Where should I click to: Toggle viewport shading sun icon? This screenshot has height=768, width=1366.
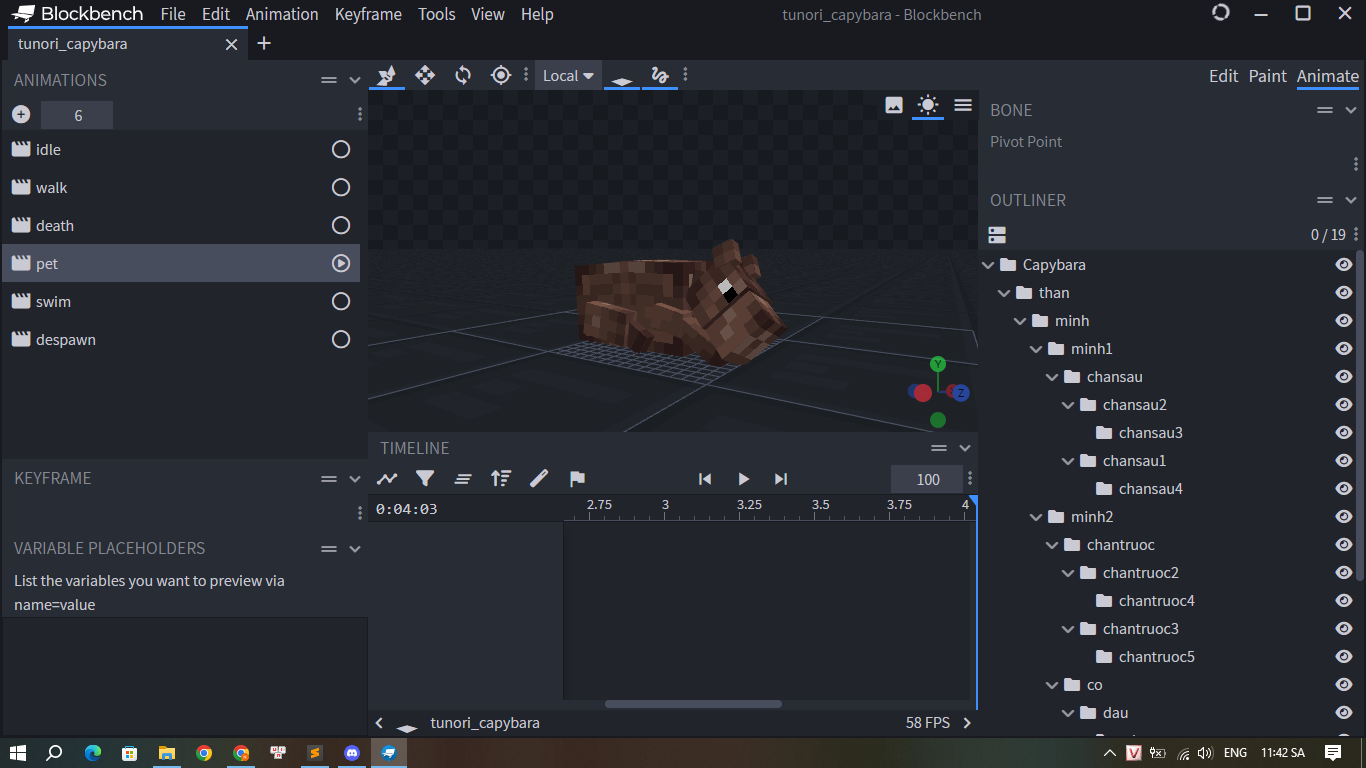tap(928, 105)
